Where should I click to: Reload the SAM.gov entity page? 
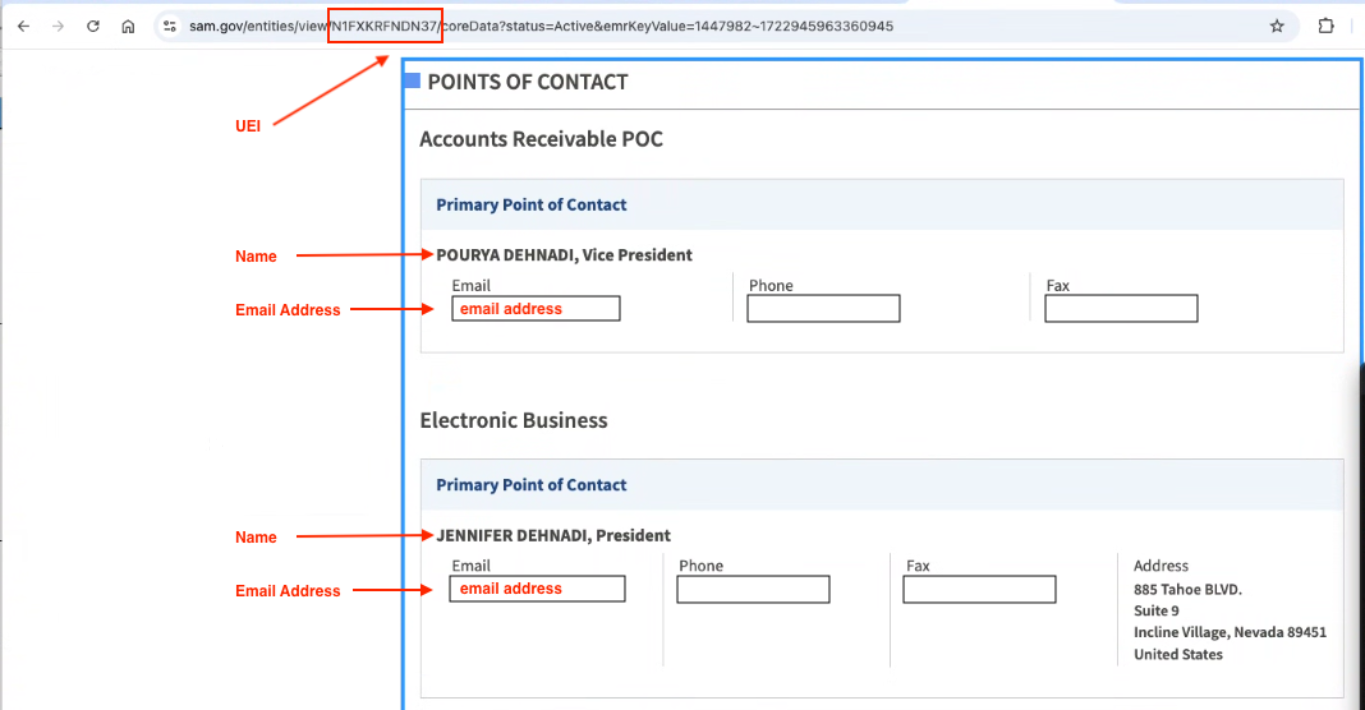pos(92,26)
